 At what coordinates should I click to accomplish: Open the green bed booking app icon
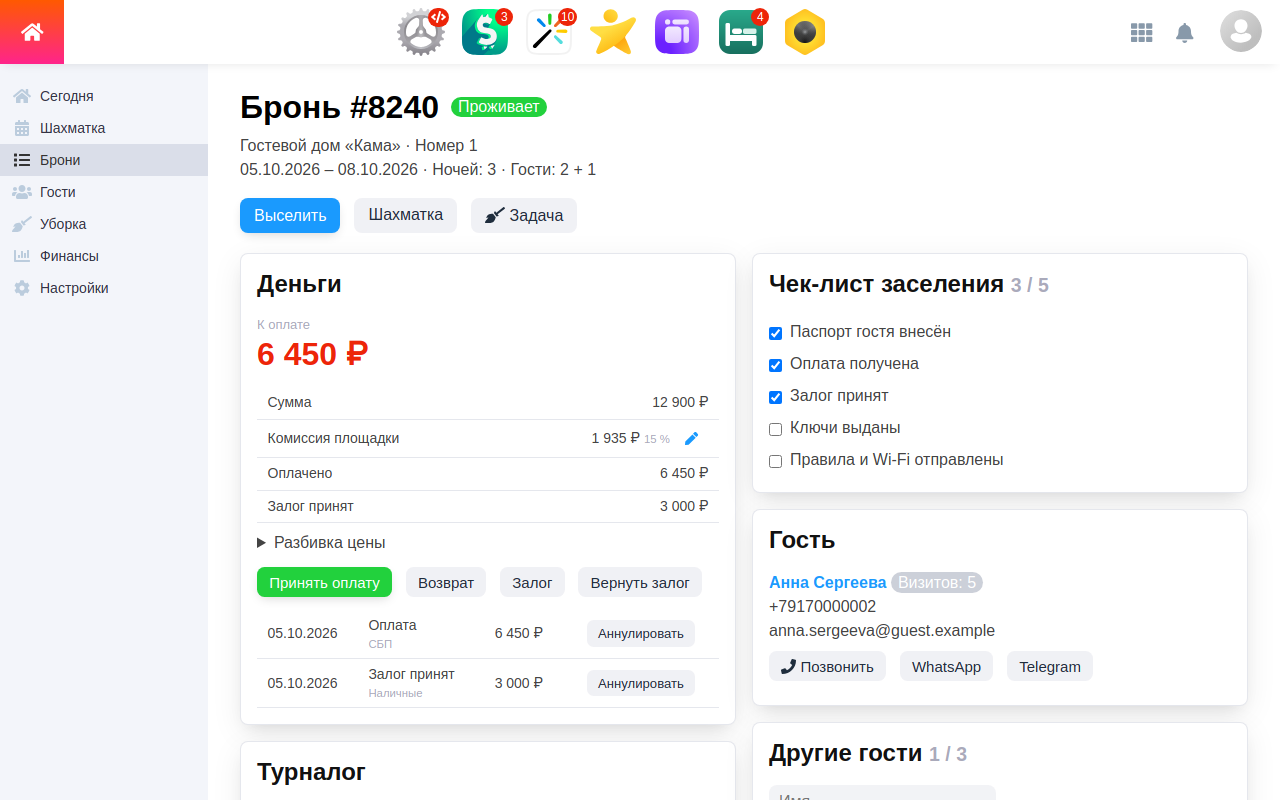point(741,32)
